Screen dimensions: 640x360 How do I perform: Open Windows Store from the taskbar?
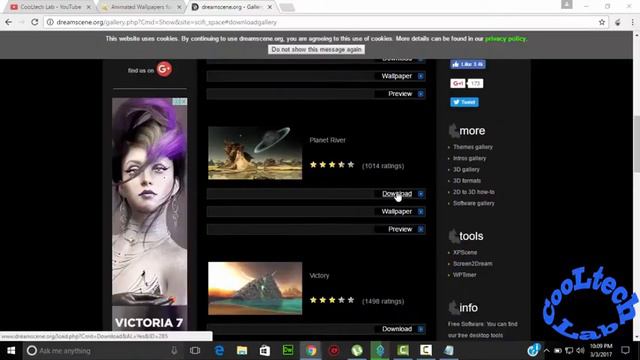coord(265,351)
